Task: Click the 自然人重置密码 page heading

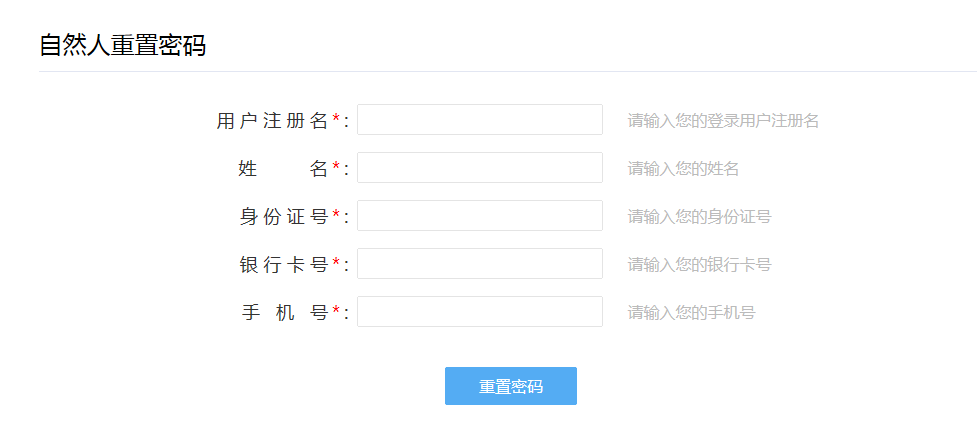Action: coord(123,46)
